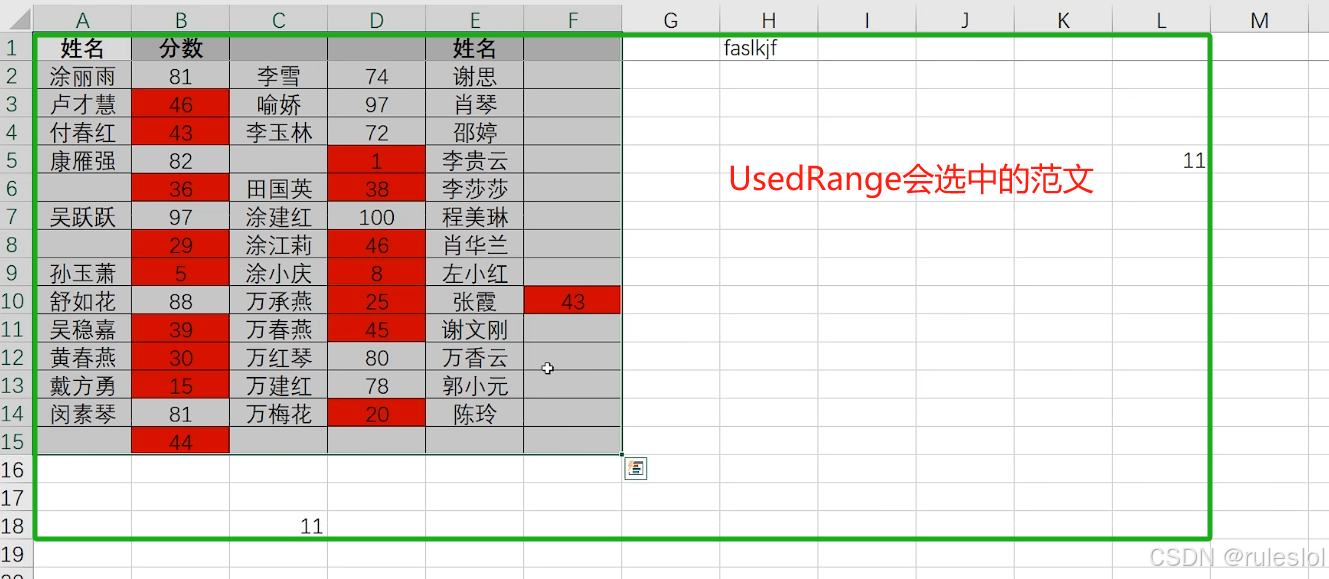
Task: Select the cell with name 戴方勇
Action: 83,385
